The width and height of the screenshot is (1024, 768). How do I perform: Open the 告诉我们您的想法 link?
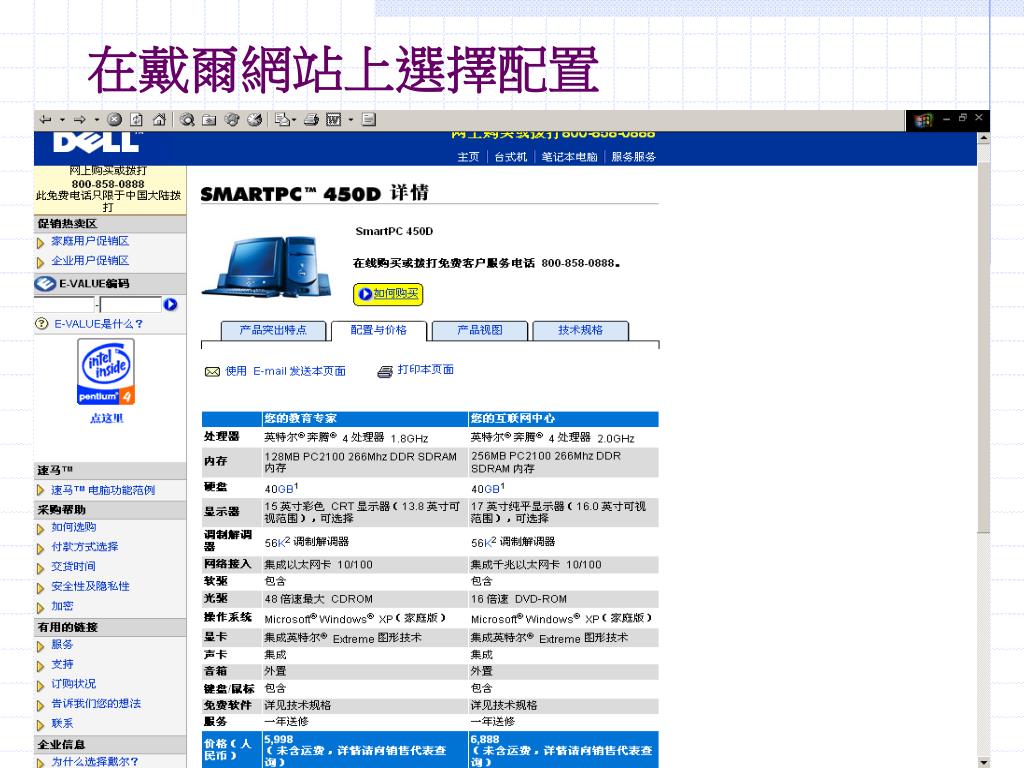click(96, 703)
